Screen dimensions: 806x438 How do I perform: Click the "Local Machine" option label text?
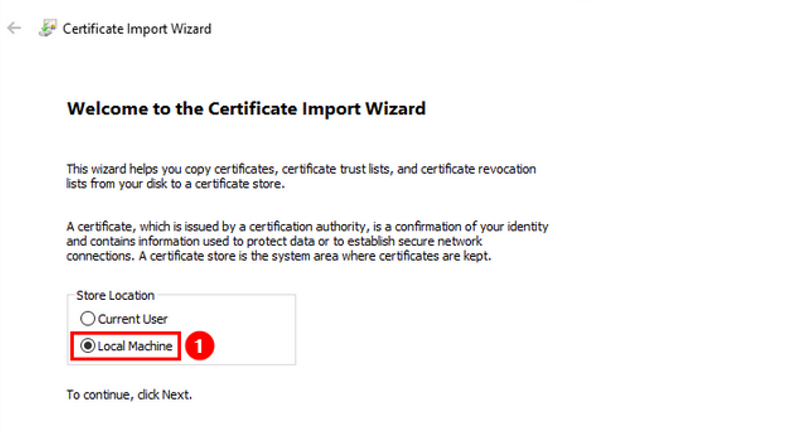coord(136,346)
